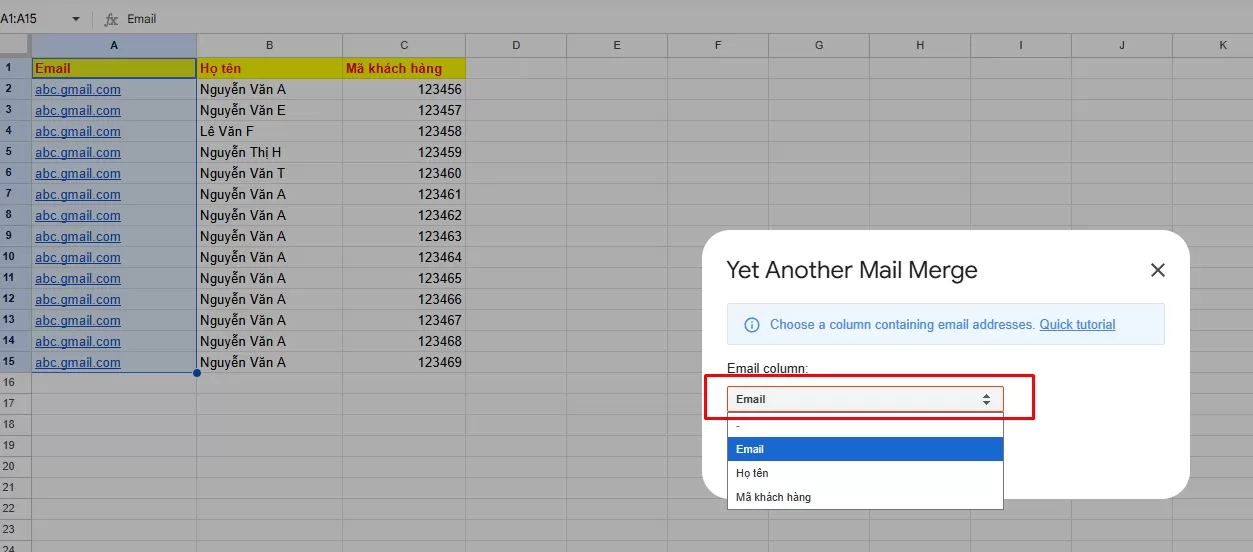Screen dimensions: 1253x552
Task: Close the Yet Another Mail Merge dialog
Action: coord(1158,270)
